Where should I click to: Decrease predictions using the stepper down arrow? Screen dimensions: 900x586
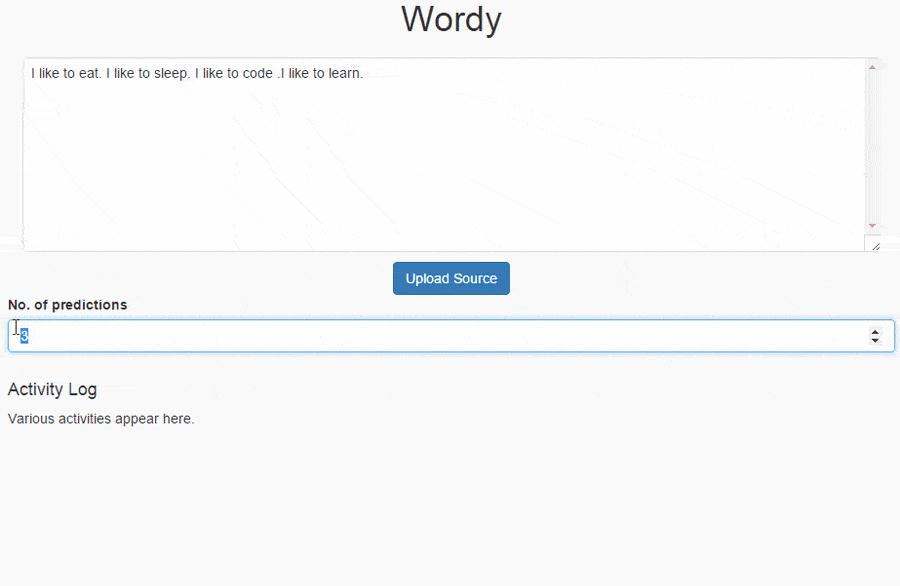pyautogui.click(x=872, y=341)
